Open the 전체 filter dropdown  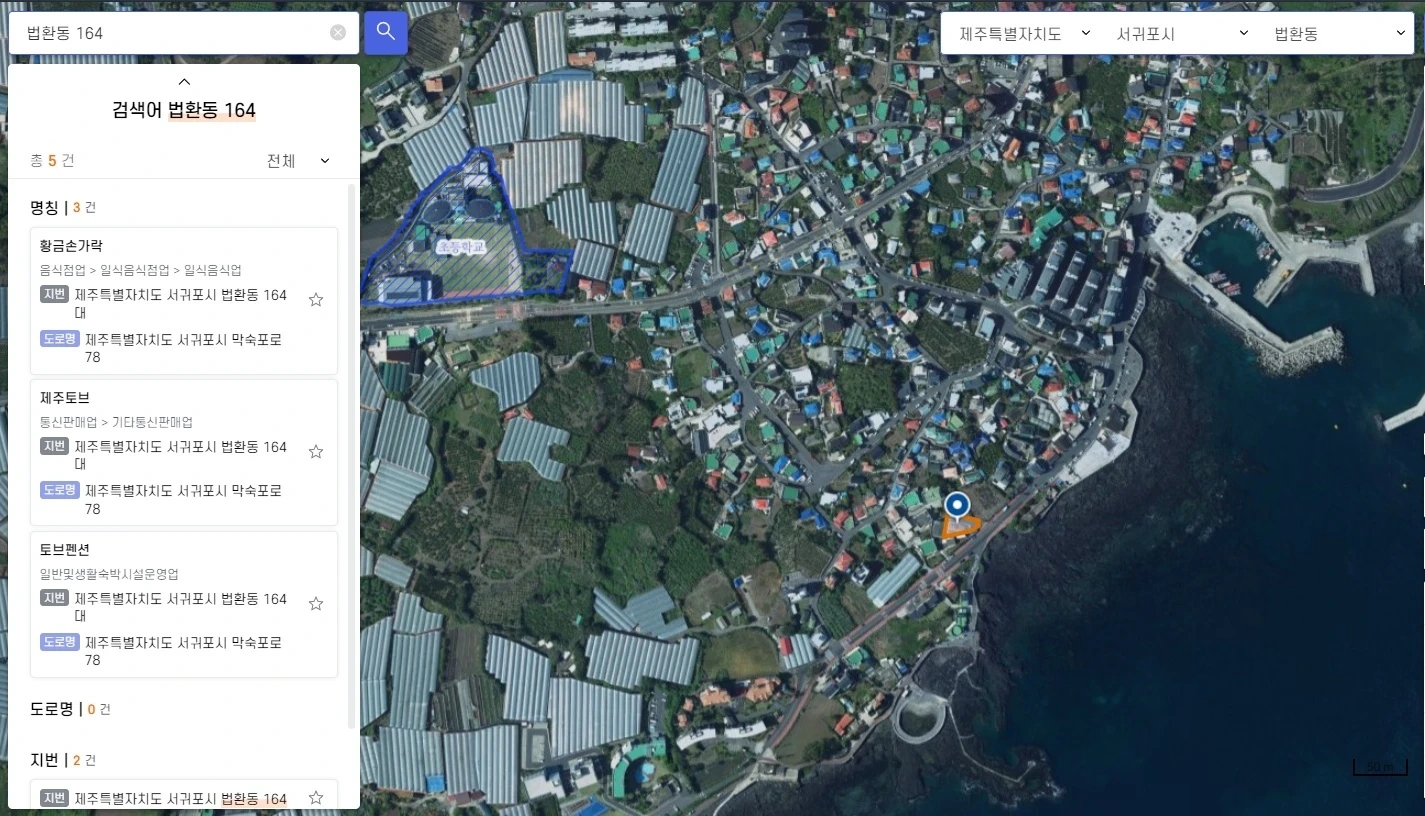[x=298, y=161]
